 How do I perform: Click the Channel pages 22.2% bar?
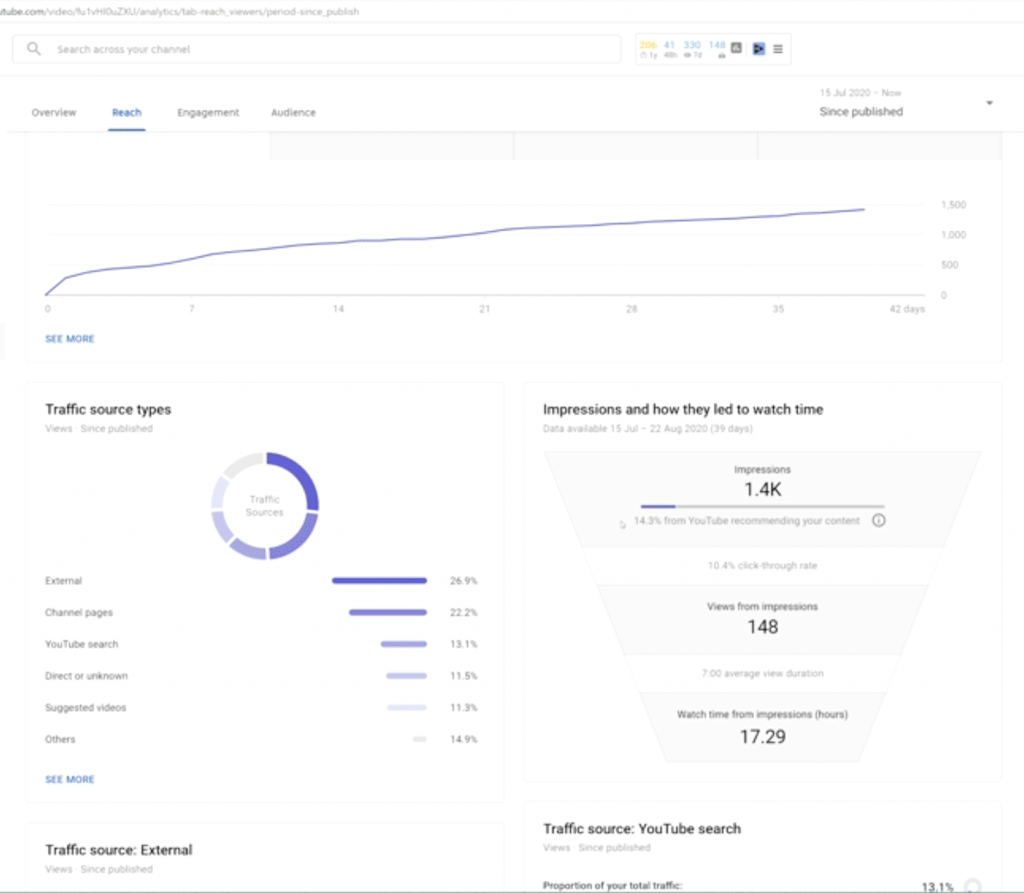tap(388, 612)
